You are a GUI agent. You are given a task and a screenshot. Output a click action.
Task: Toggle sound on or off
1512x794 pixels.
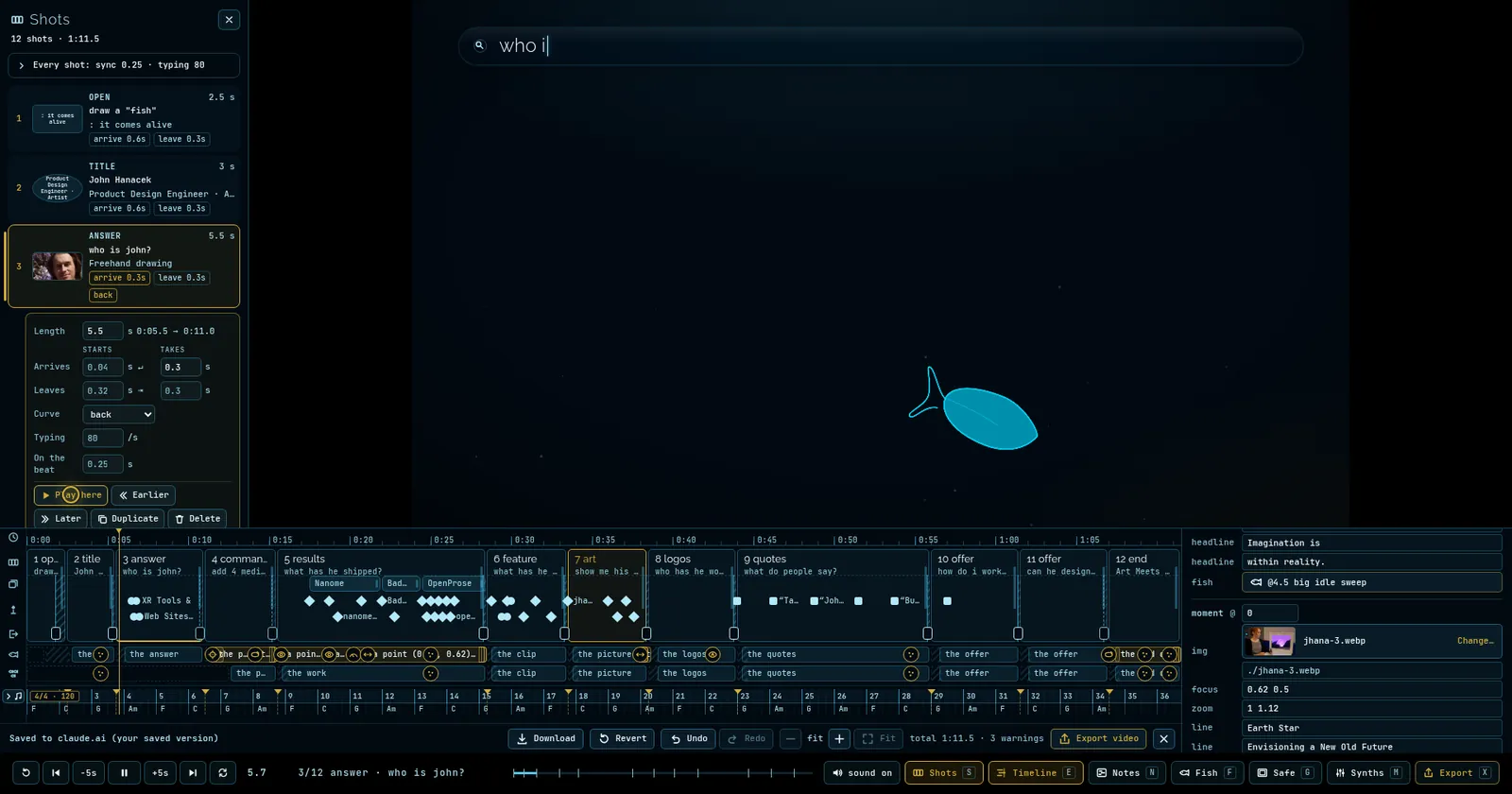click(862, 772)
